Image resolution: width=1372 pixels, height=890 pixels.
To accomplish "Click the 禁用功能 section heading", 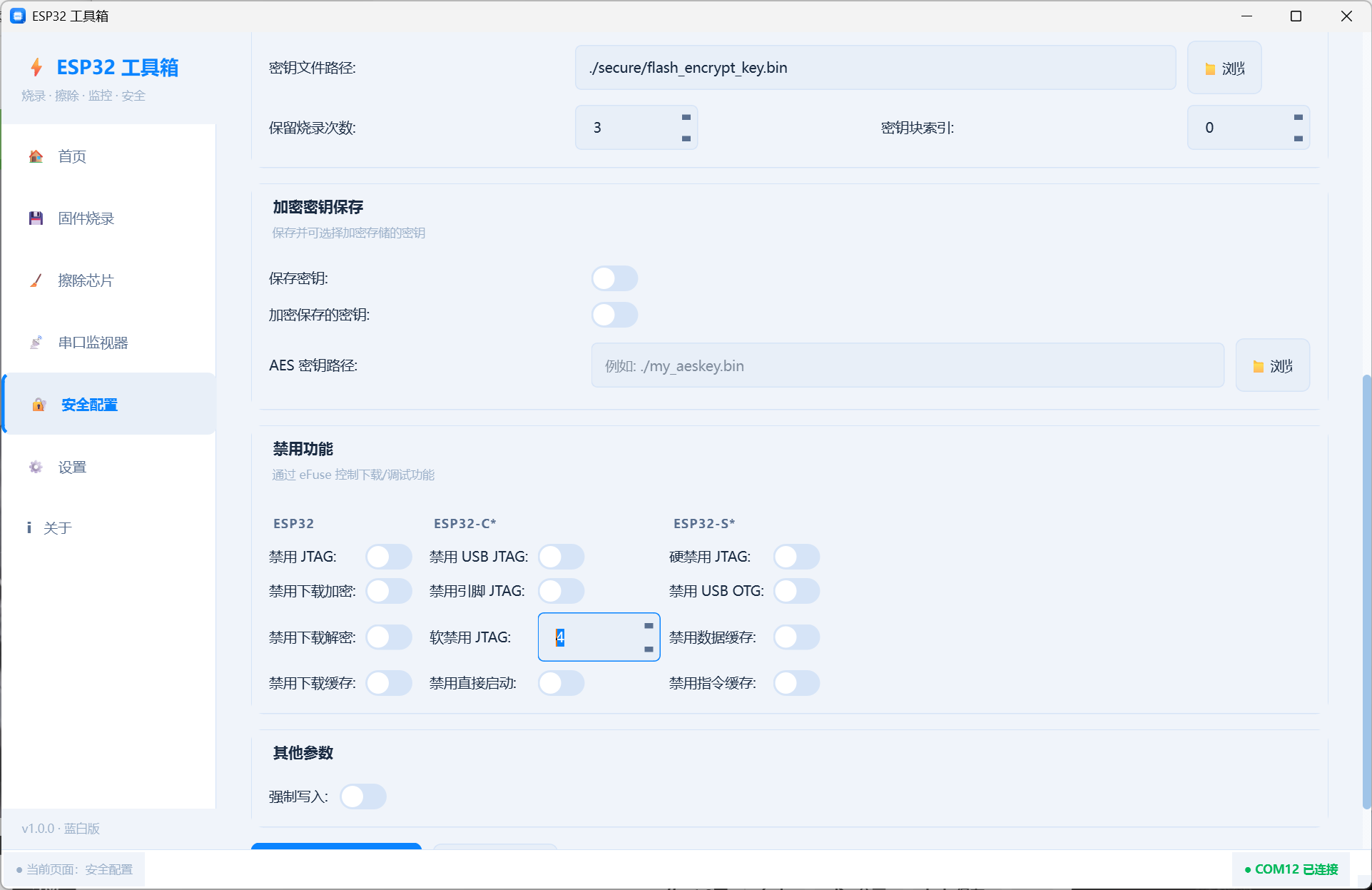I will click(303, 449).
